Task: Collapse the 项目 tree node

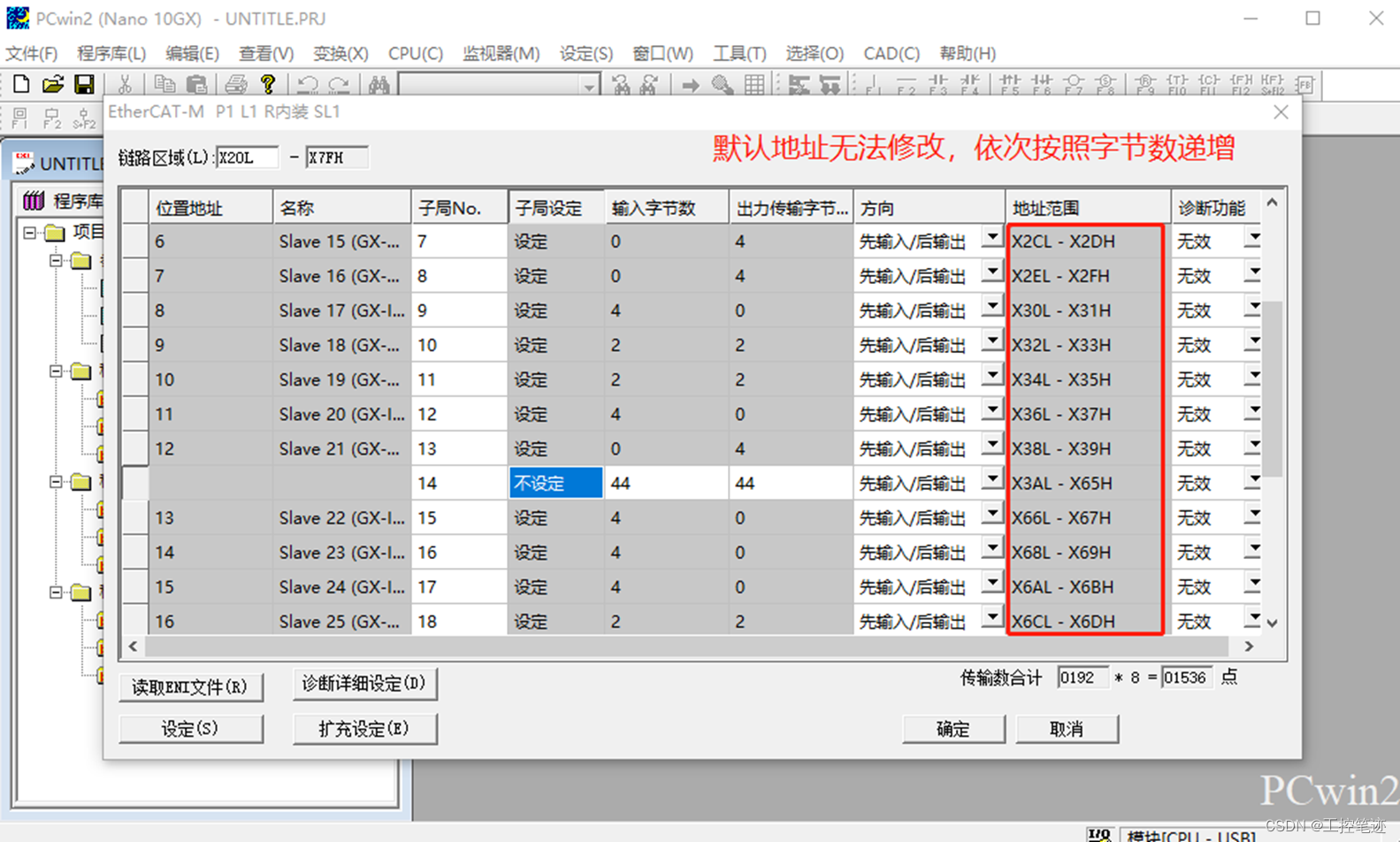Action: click(x=30, y=233)
